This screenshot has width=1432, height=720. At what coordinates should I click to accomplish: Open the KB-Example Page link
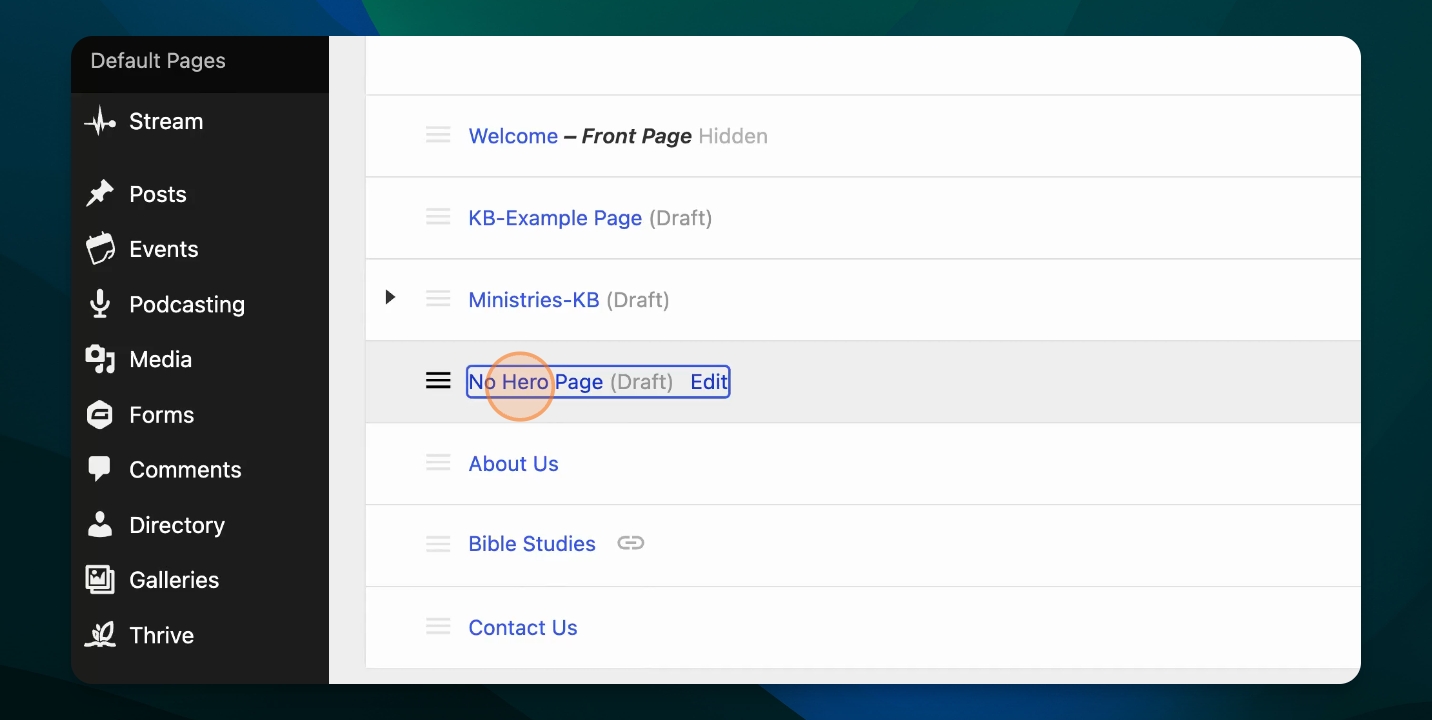(x=556, y=218)
